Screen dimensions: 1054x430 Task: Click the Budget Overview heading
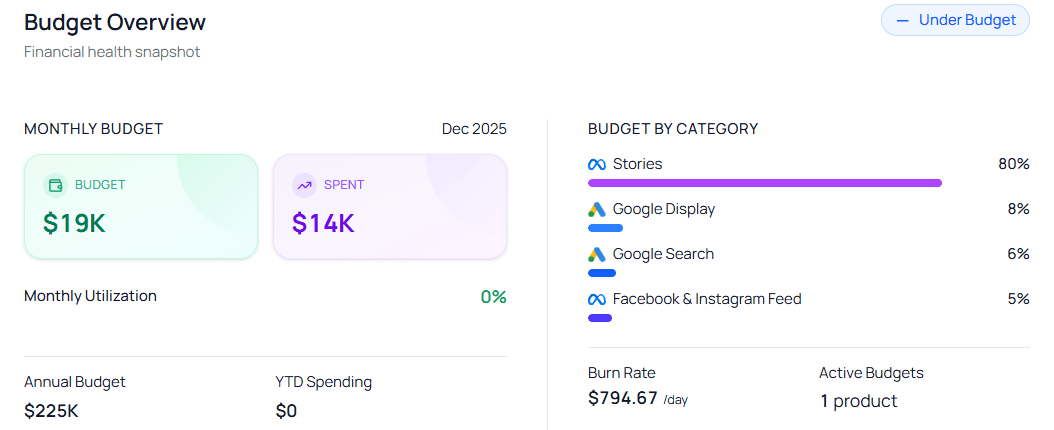(115, 22)
